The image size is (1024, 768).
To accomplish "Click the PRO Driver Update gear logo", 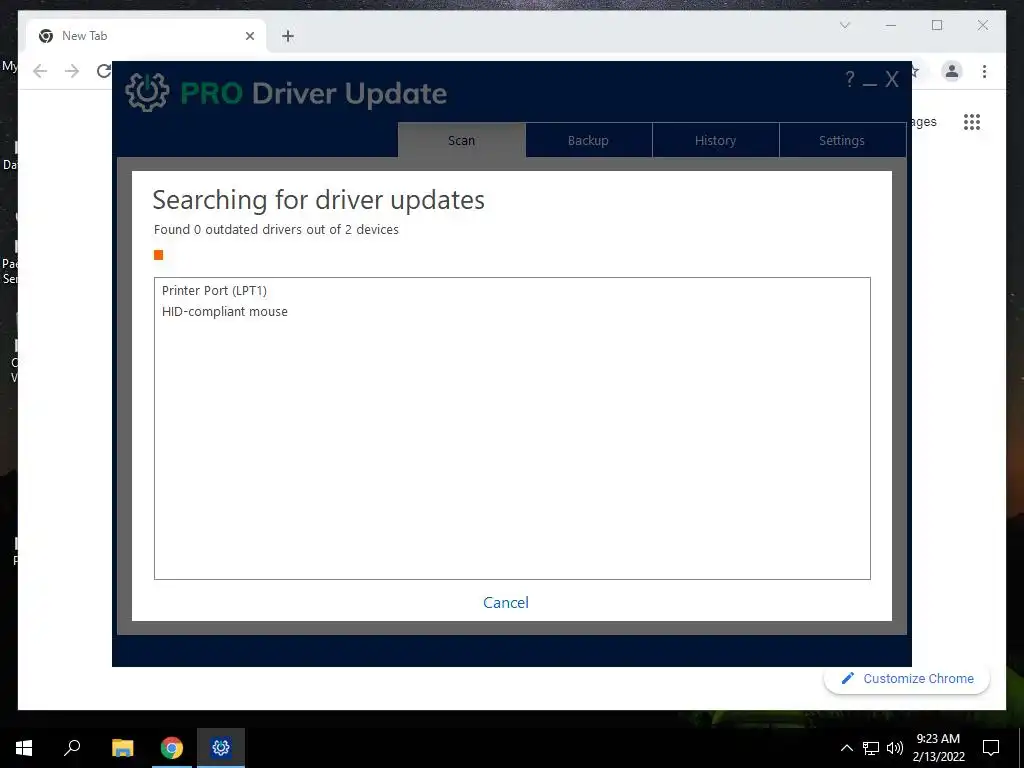I will [x=147, y=92].
